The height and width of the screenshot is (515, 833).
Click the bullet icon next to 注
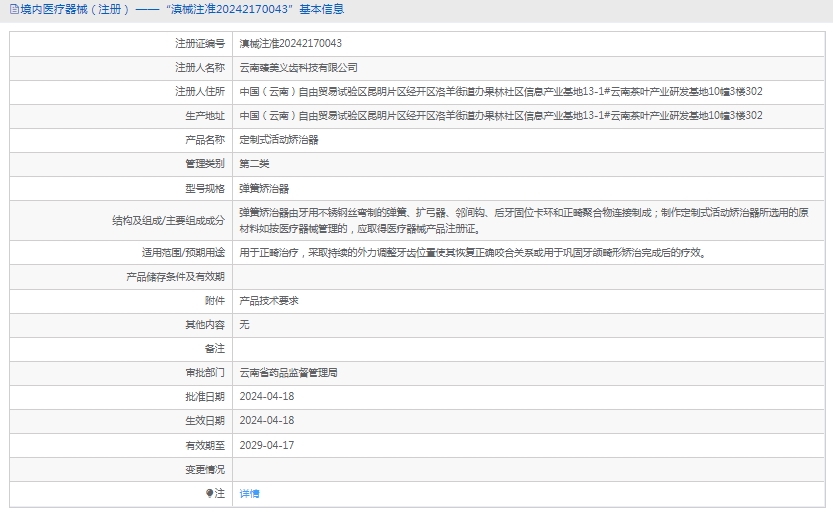pyautogui.click(x=209, y=493)
